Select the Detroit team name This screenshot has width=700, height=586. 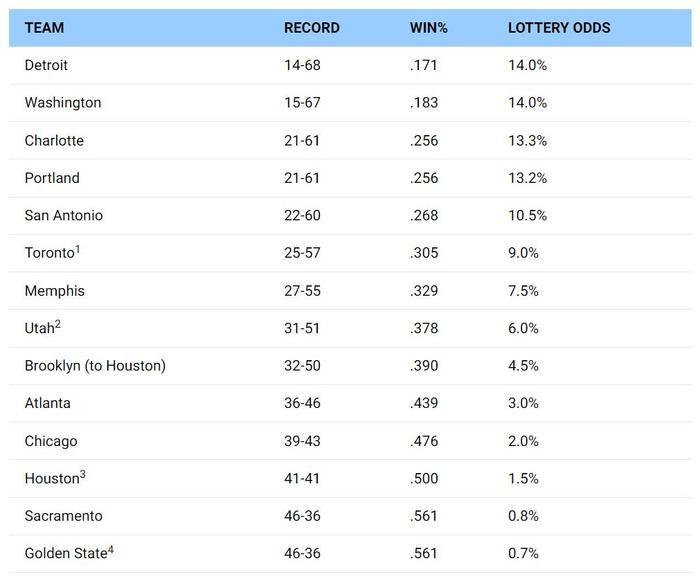point(46,65)
